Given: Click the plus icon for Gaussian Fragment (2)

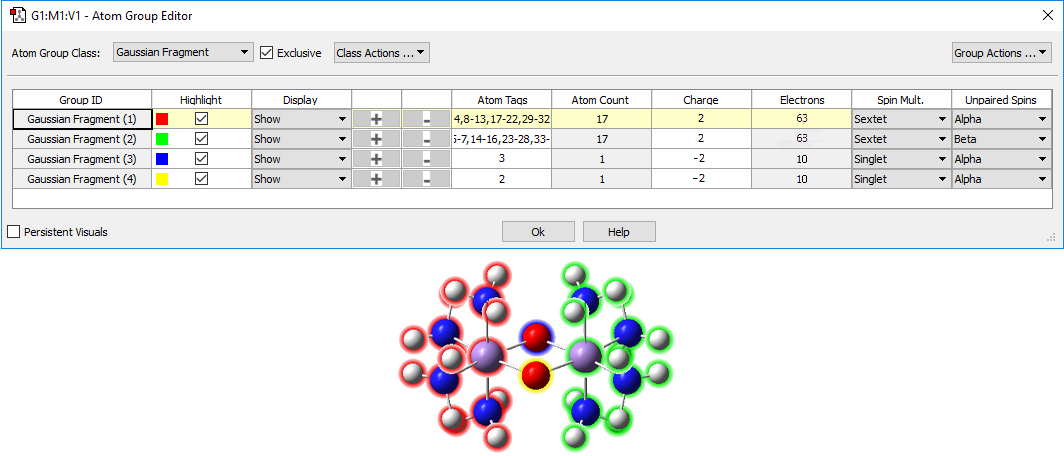Looking at the screenshot, I should pos(376,139).
